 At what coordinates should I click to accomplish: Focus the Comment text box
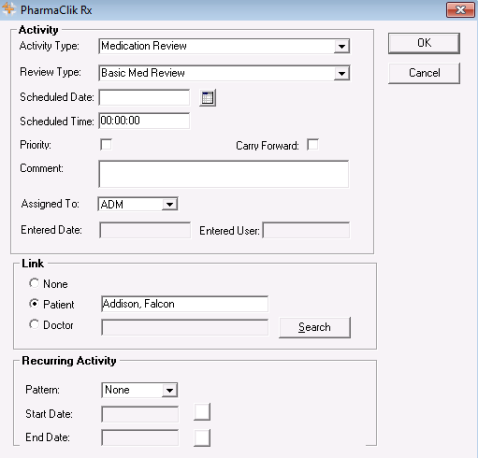224,174
